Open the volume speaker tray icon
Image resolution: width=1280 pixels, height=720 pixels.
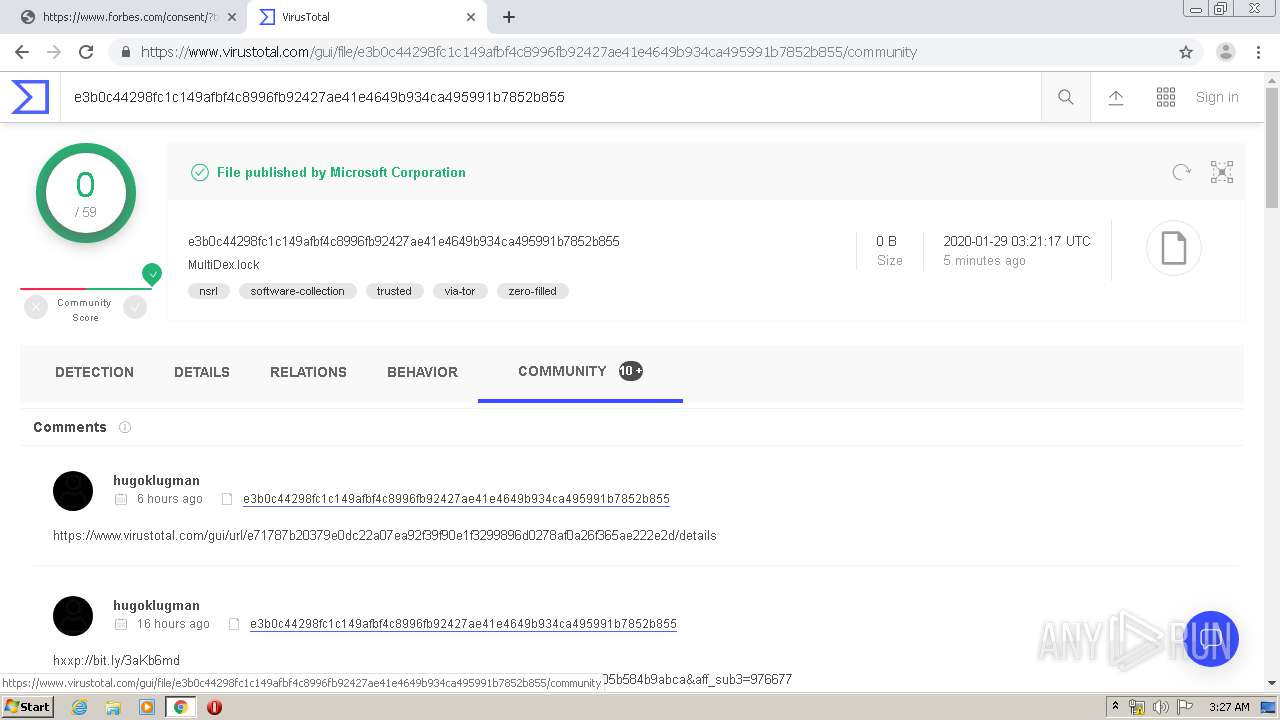pyautogui.click(x=1160, y=707)
